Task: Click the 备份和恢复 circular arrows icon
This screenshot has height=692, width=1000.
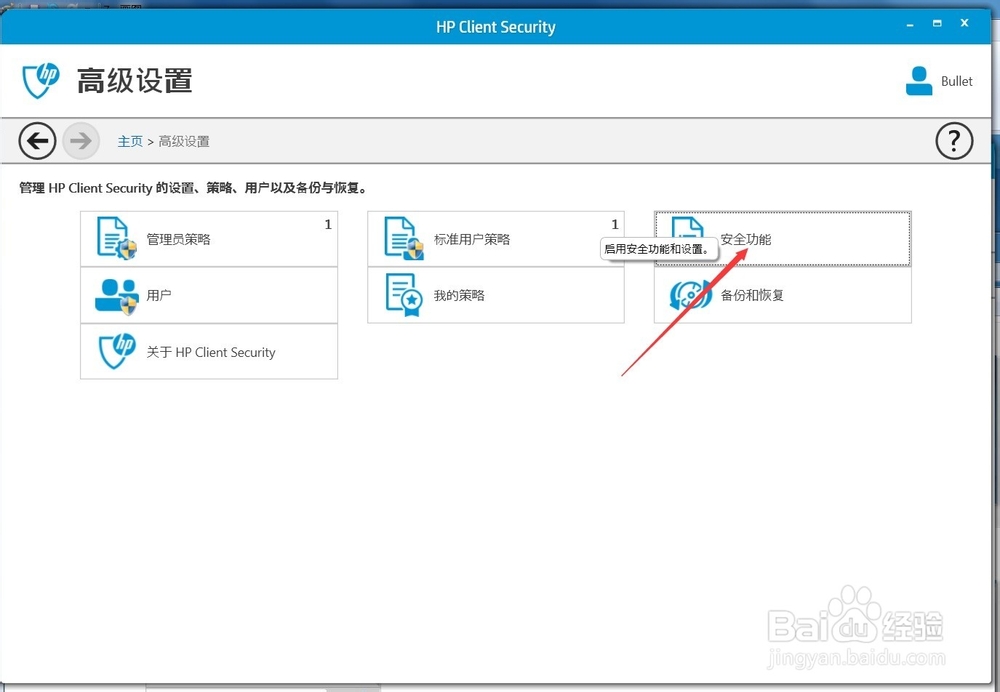Action: 691,295
